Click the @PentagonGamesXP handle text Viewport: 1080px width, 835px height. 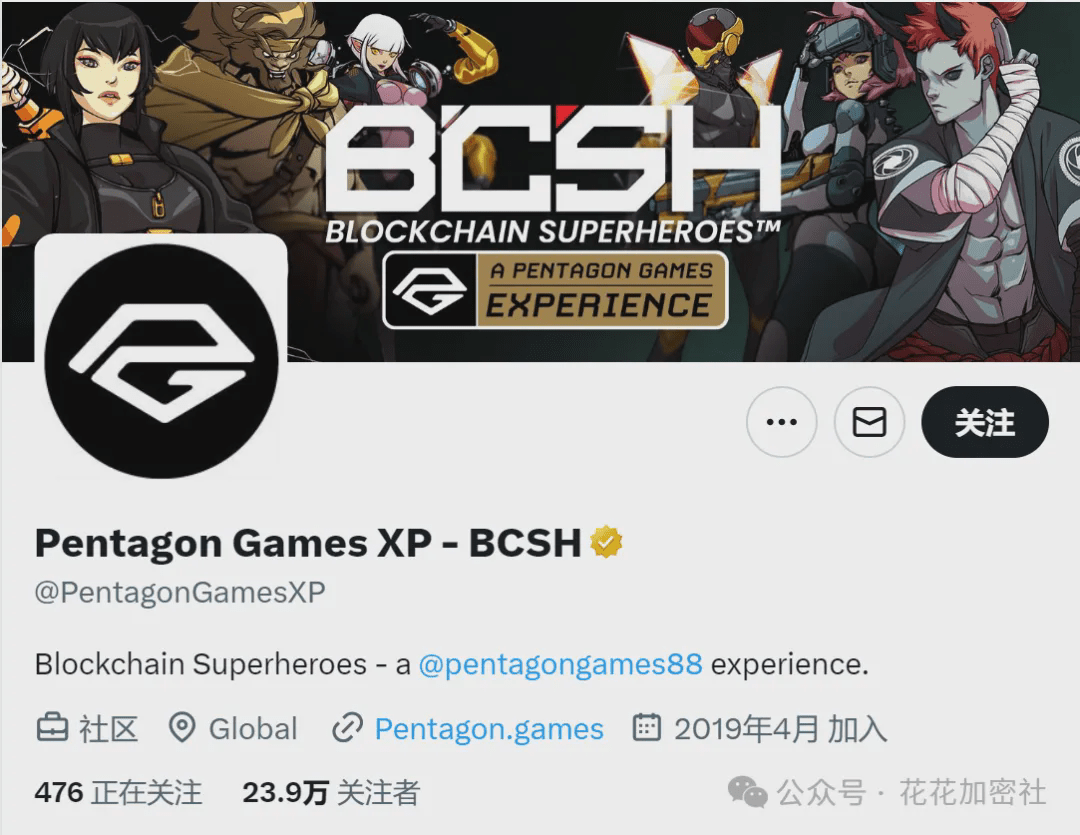coord(180,592)
